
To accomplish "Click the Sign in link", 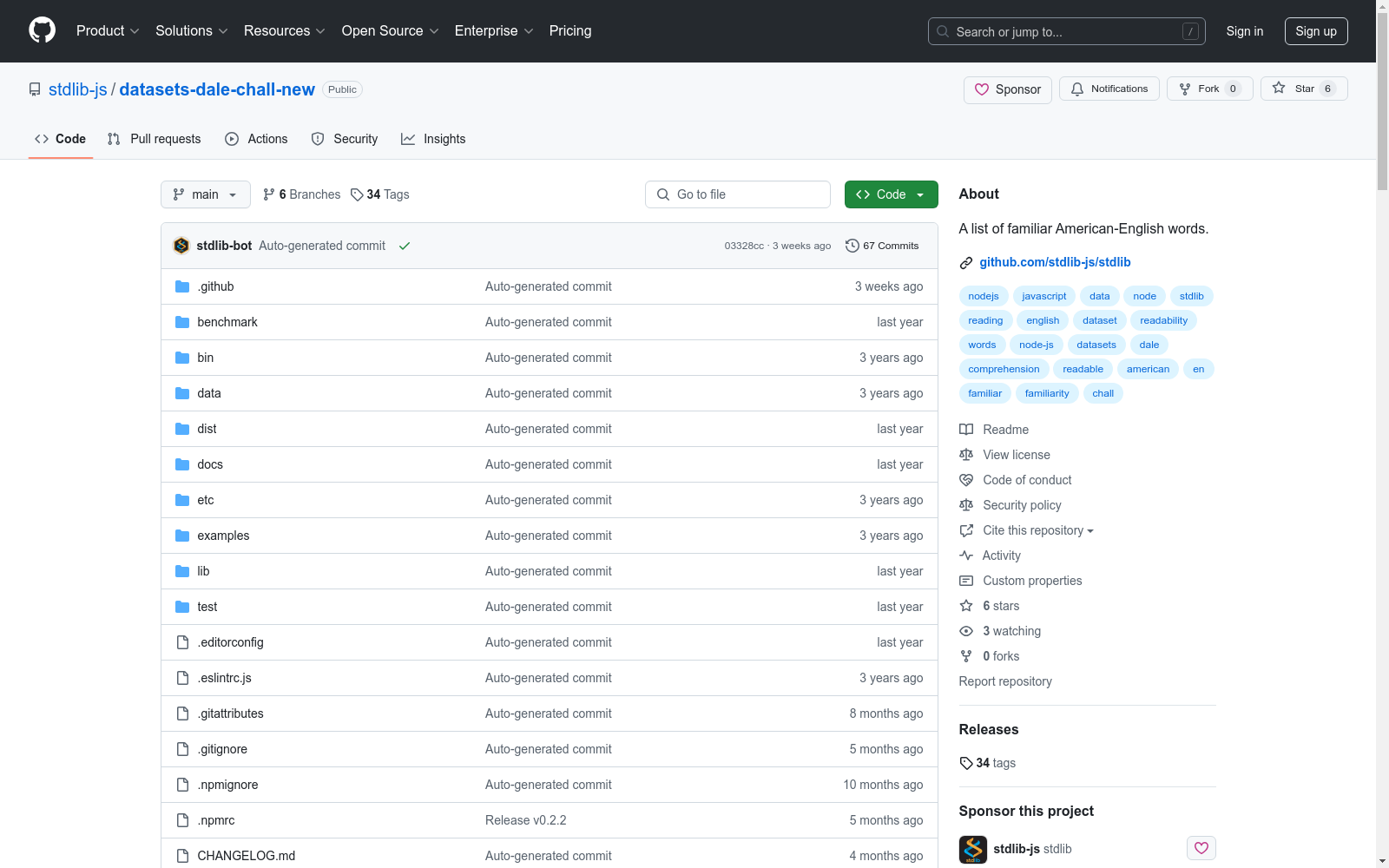I will pyautogui.click(x=1245, y=31).
